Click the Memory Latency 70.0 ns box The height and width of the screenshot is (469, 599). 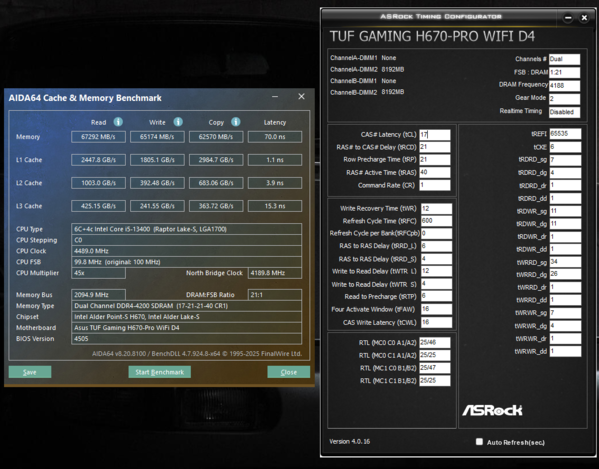click(275, 137)
